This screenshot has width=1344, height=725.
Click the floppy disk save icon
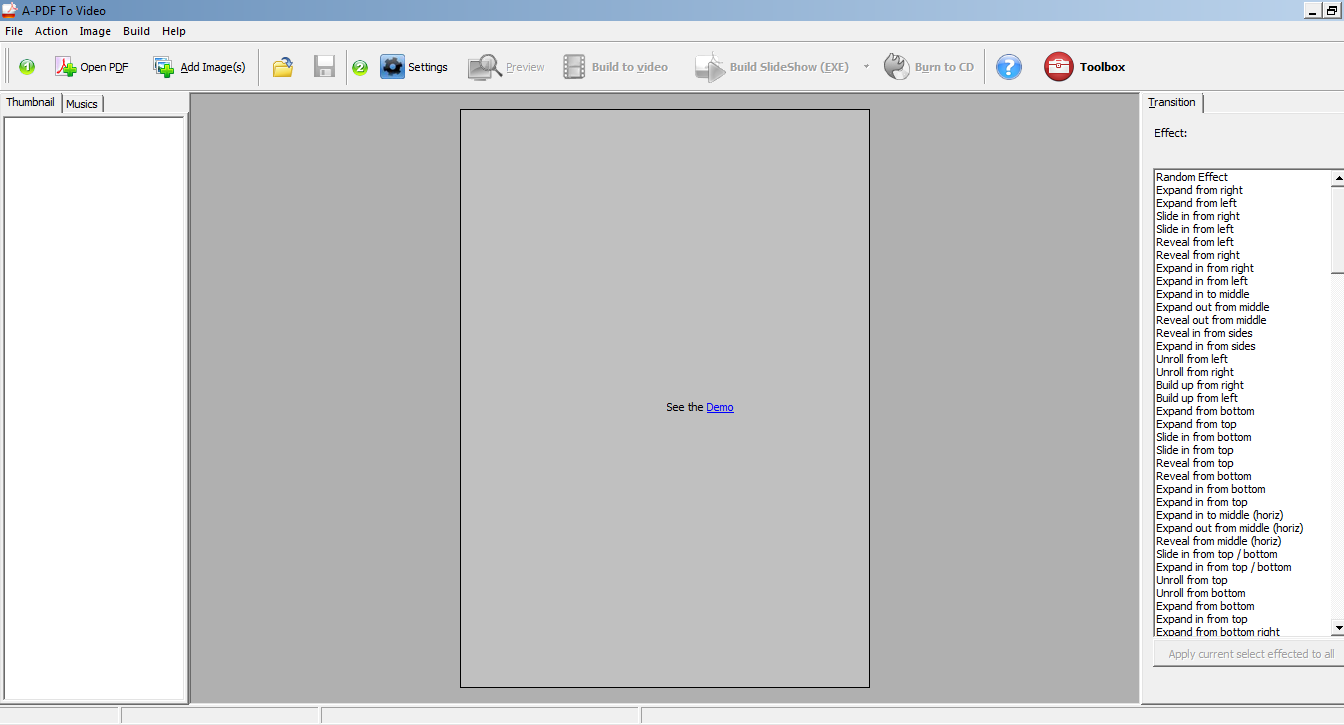(x=324, y=67)
